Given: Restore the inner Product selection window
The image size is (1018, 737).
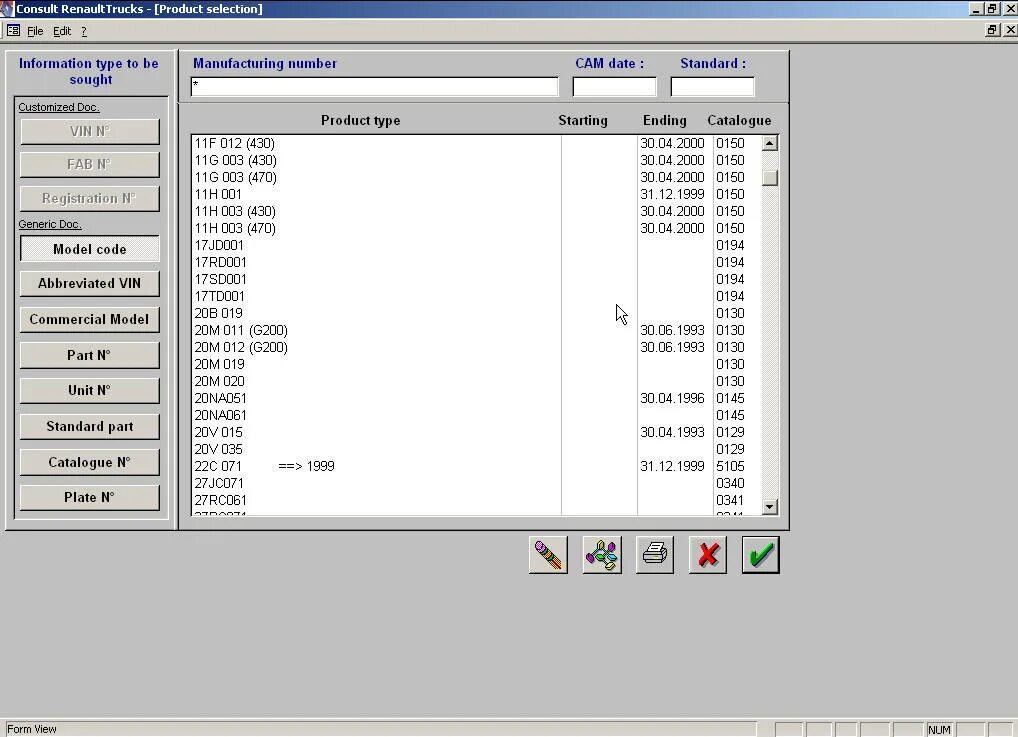Looking at the screenshot, I should [x=993, y=30].
